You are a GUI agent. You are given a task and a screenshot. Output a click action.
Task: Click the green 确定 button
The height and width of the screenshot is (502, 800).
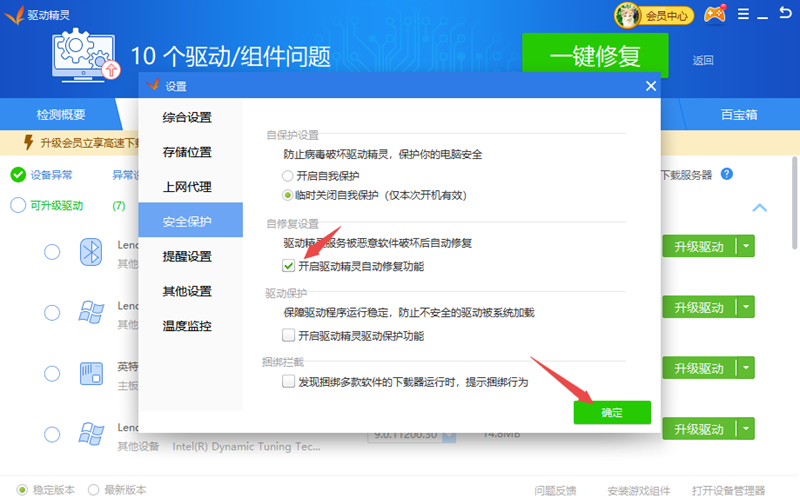[x=611, y=412]
